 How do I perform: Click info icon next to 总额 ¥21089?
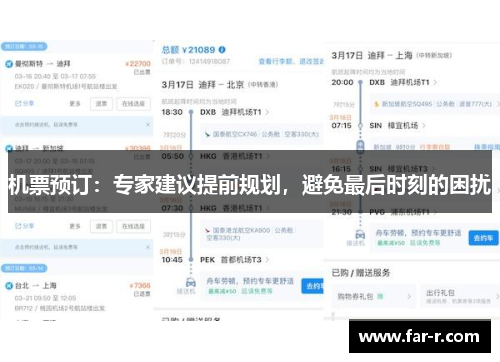222,50
